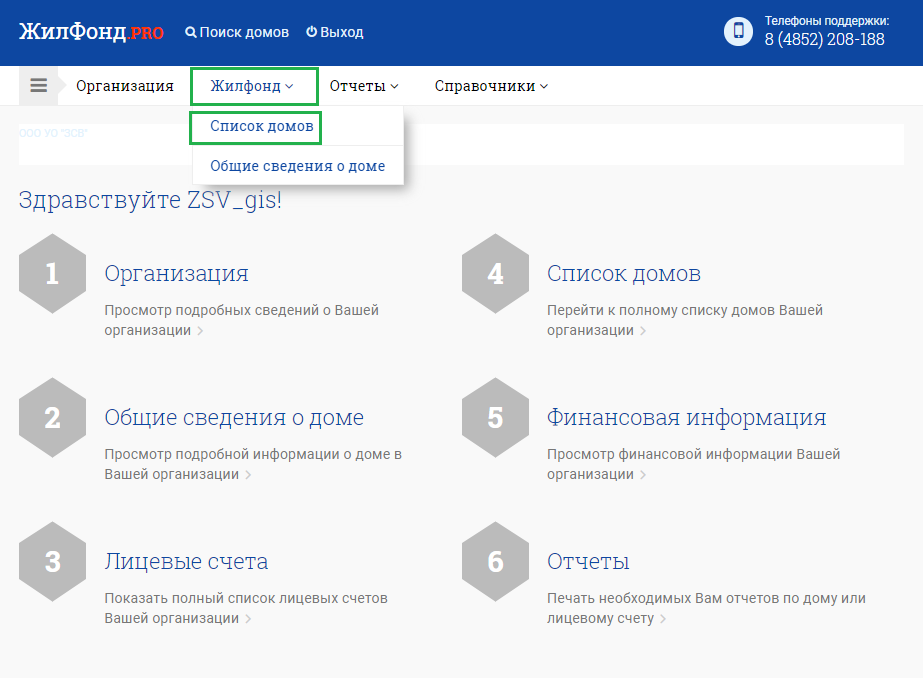This screenshot has height=678, width=923.
Task: Click hexagon number 1 icon
Action: [x=52, y=274]
